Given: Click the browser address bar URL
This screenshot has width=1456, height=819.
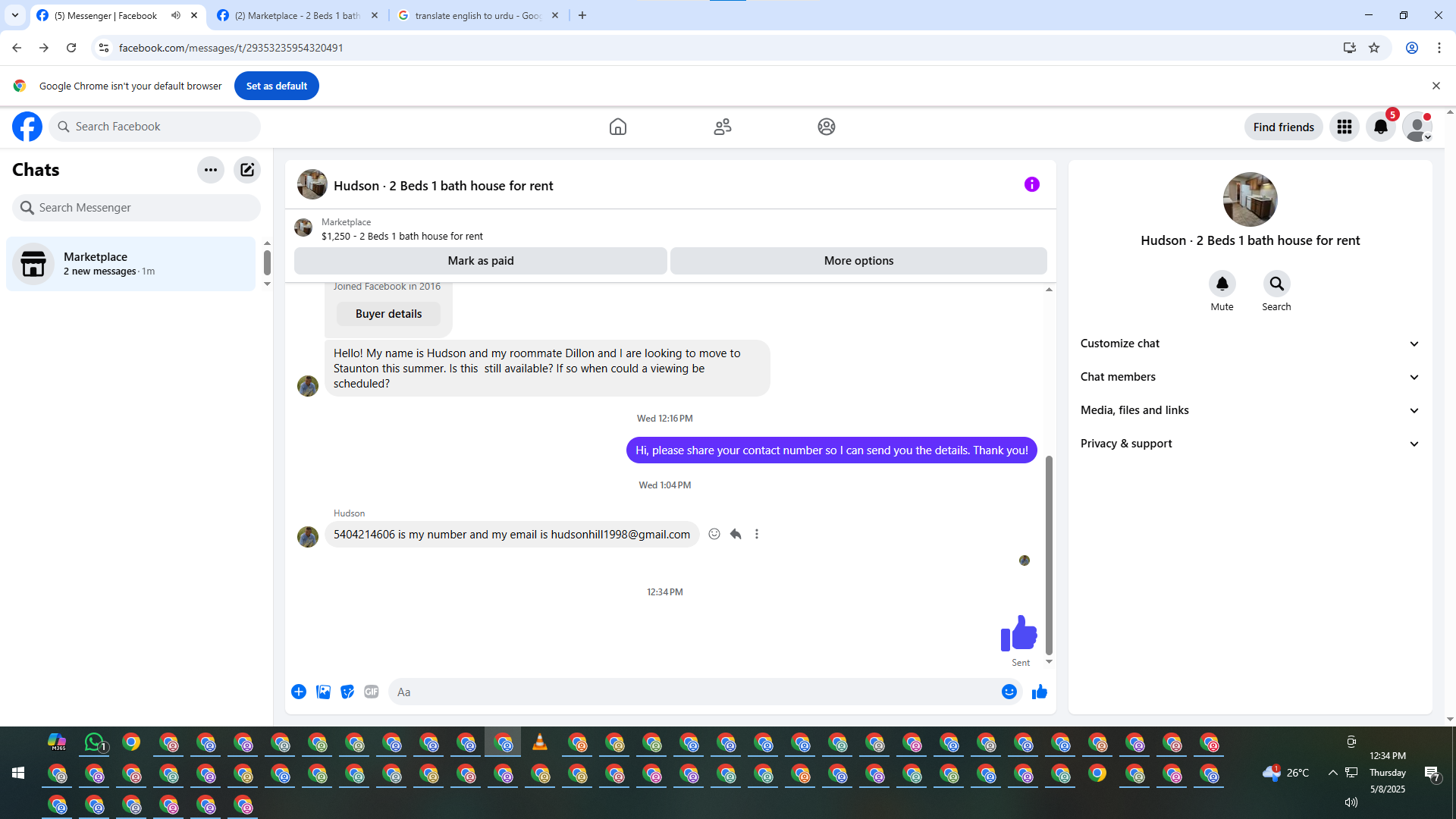Looking at the screenshot, I should pyautogui.click(x=231, y=48).
